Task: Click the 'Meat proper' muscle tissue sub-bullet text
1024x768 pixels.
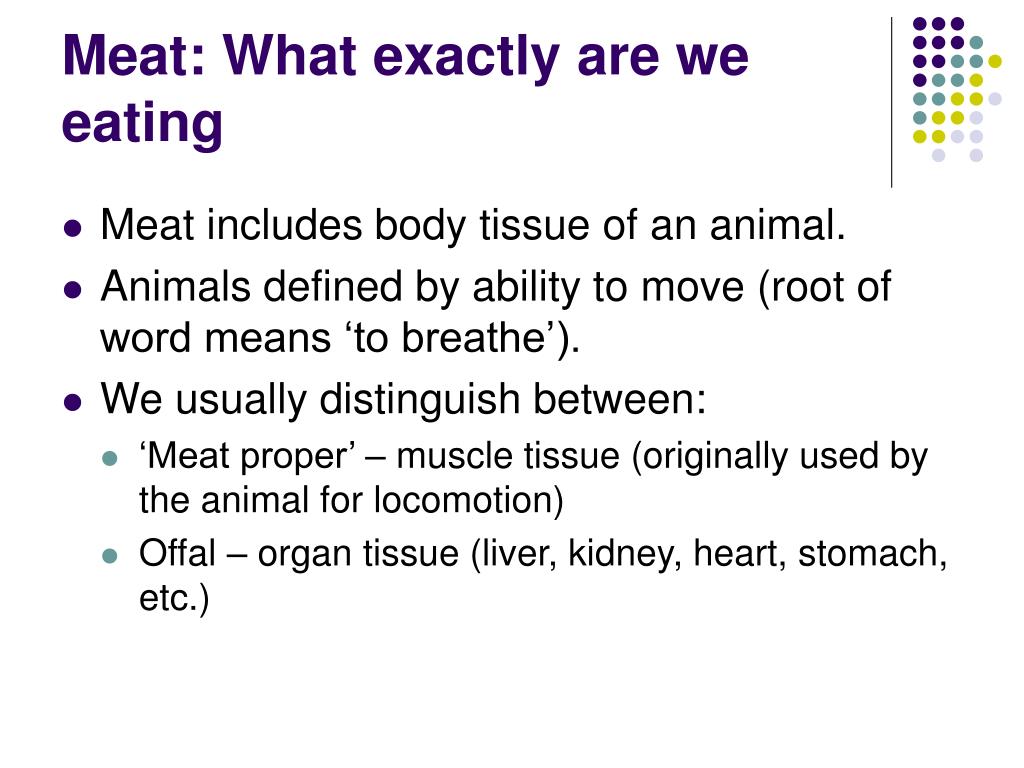Action: point(533,477)
